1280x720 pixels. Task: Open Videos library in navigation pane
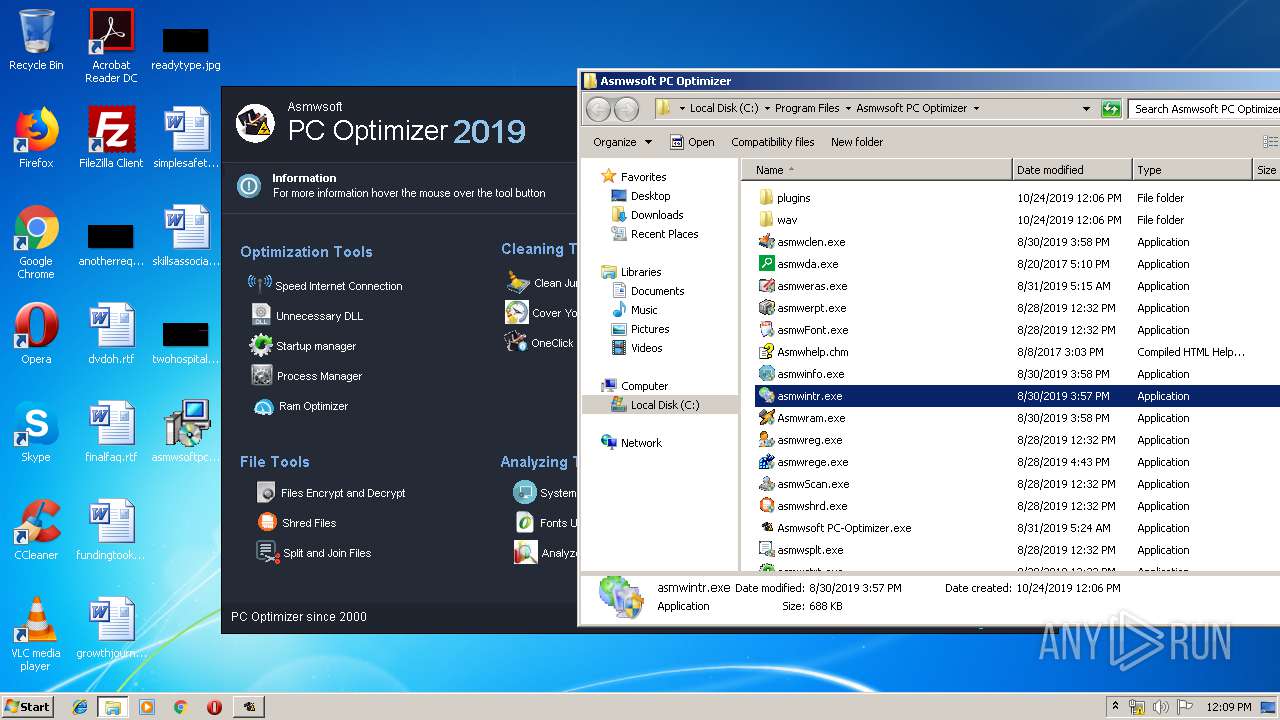click(x=636, y=348)
